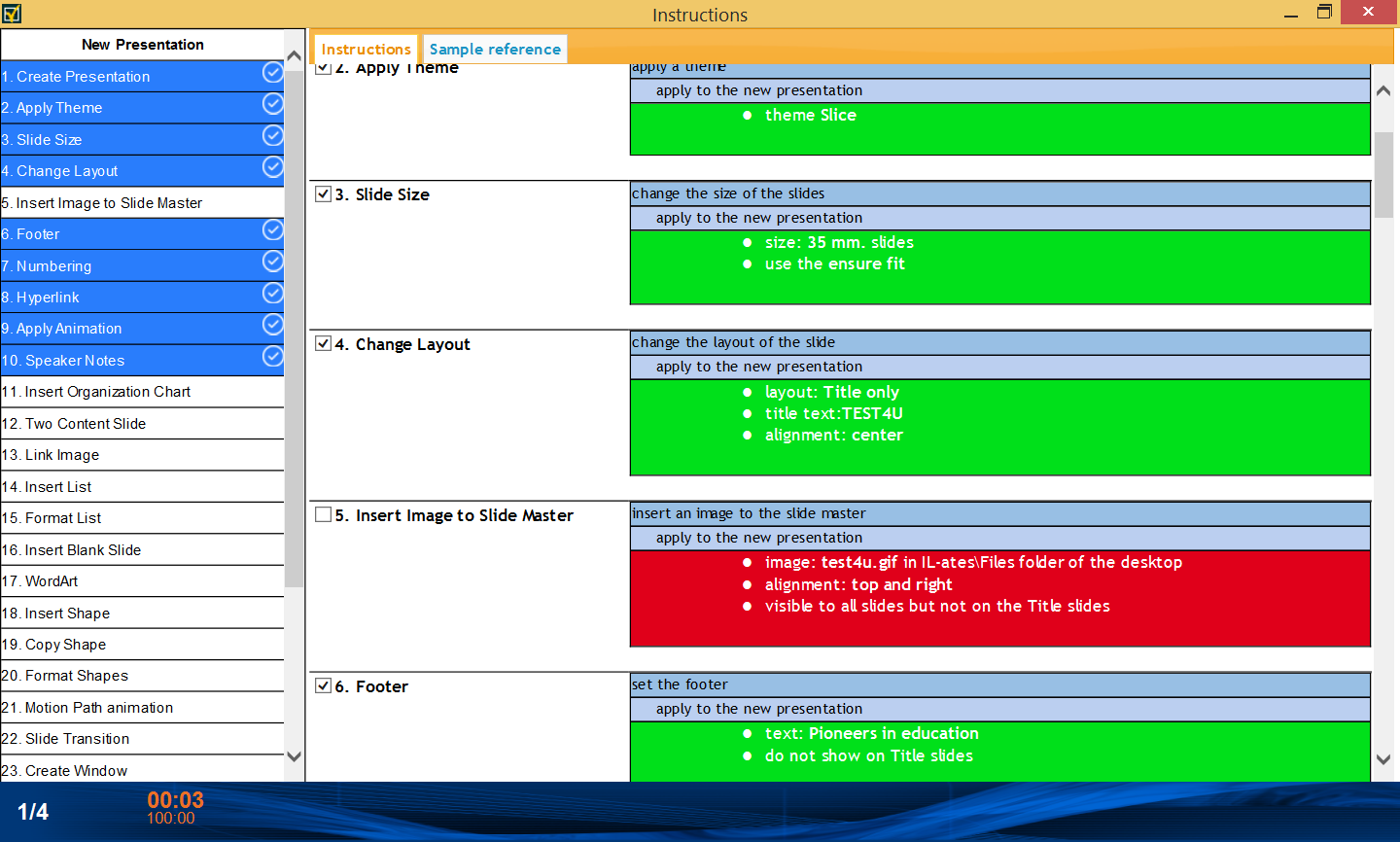This screenshot has height=842, width=1400.
Task: Select task 20. Format Shapes
Action: [x=142, y=675]
